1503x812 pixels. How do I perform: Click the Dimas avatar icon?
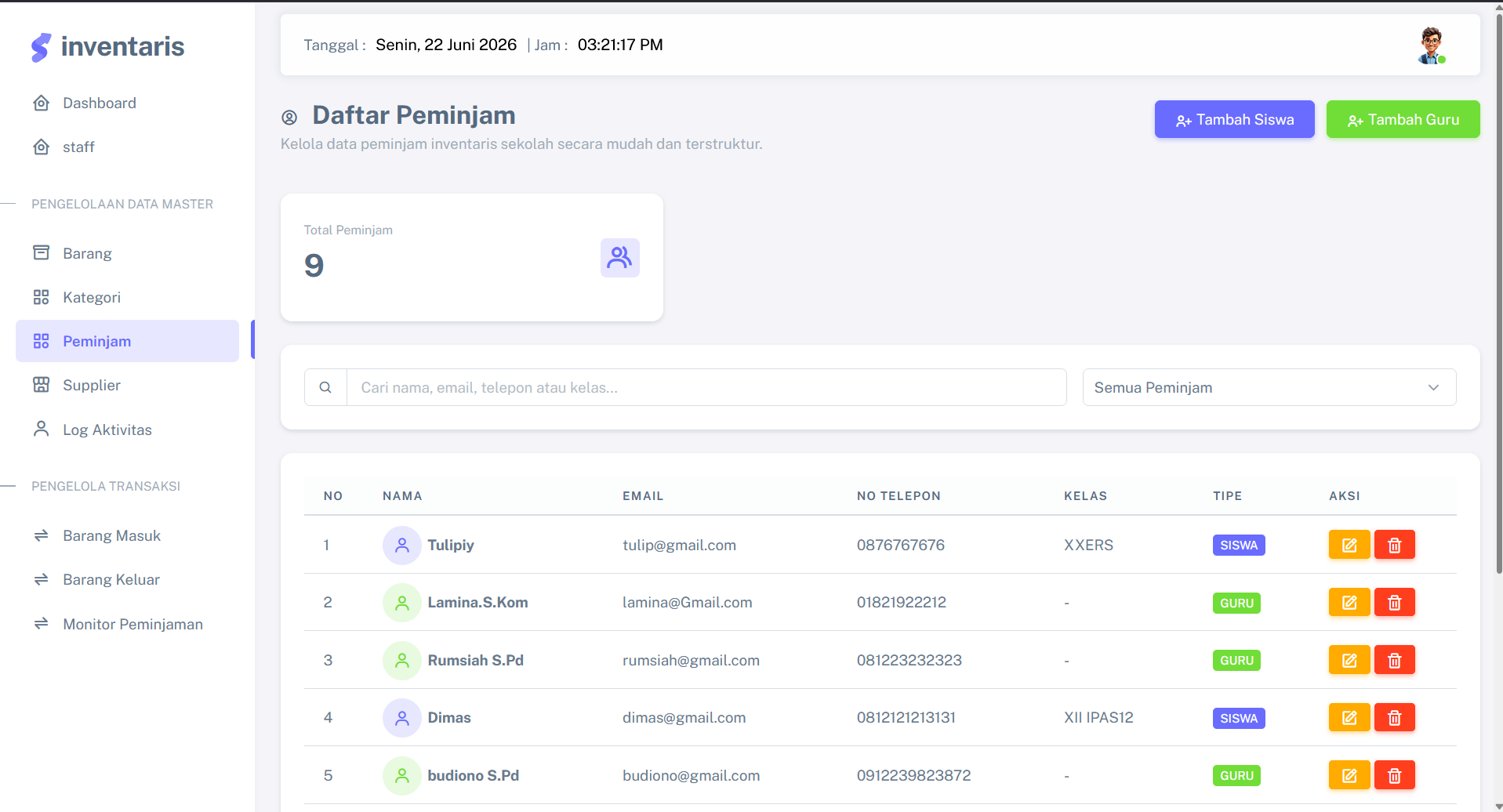(x=402, y=717)
